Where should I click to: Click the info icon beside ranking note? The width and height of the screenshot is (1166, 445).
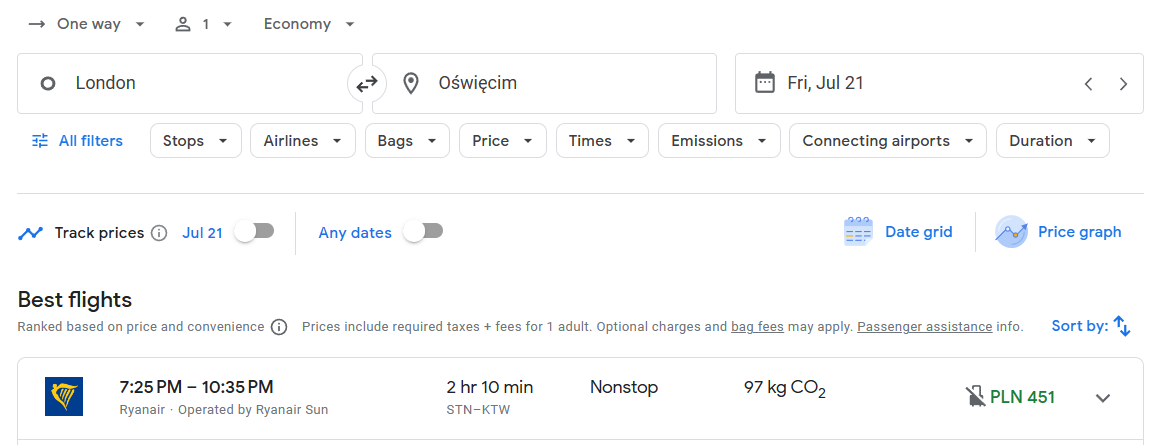coord(279,327)
